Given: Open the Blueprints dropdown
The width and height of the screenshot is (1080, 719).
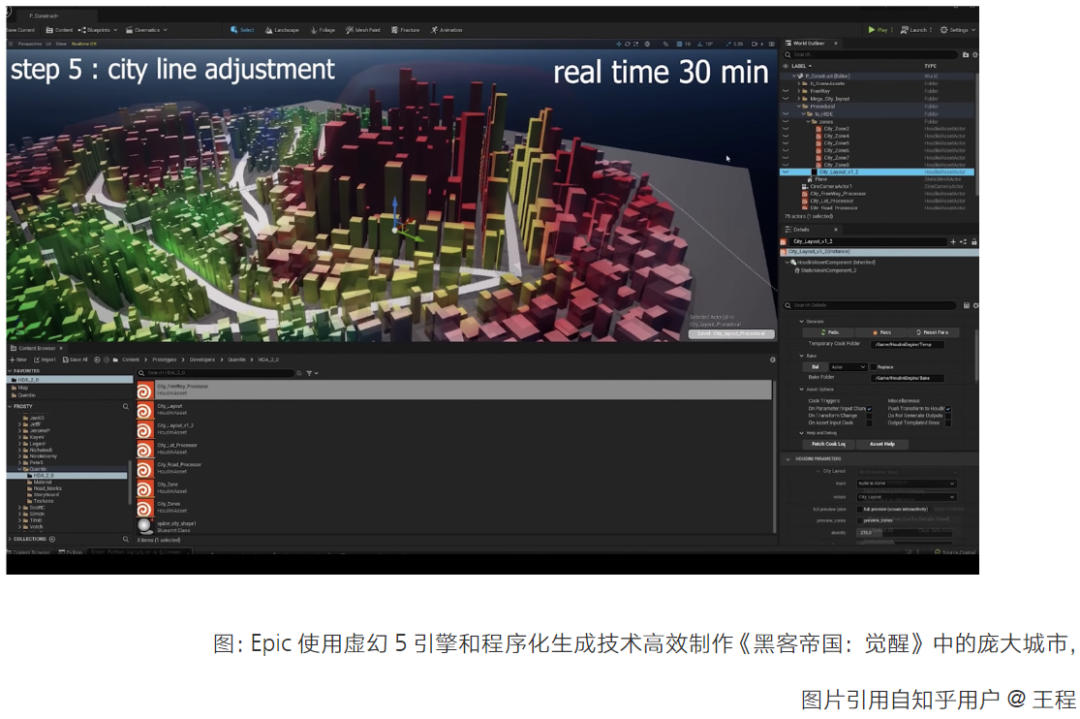Looking at the screenshot, I should 98,30.
